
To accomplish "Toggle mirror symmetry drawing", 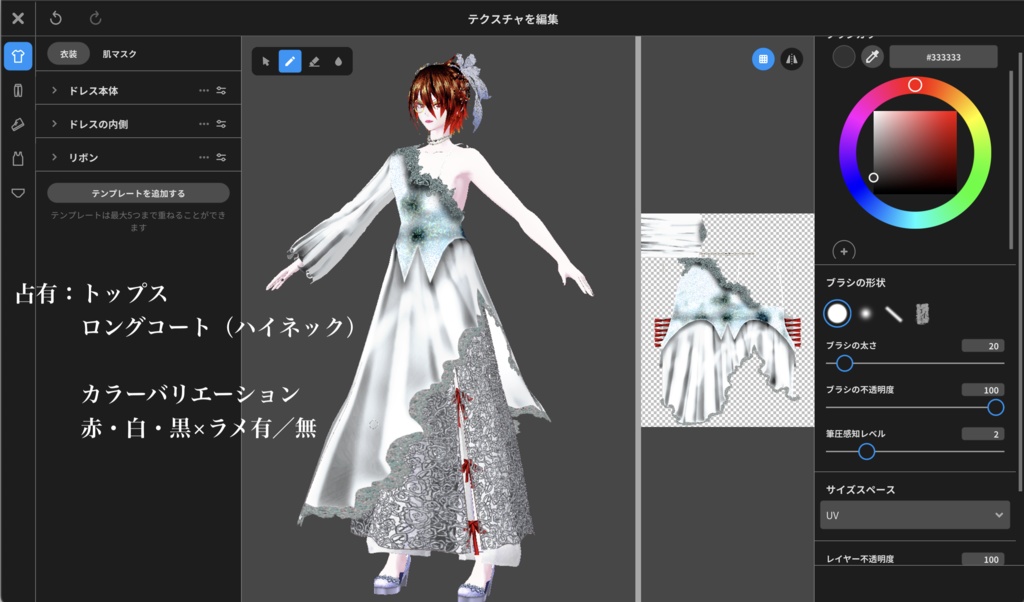I will (x=792, y=59).
